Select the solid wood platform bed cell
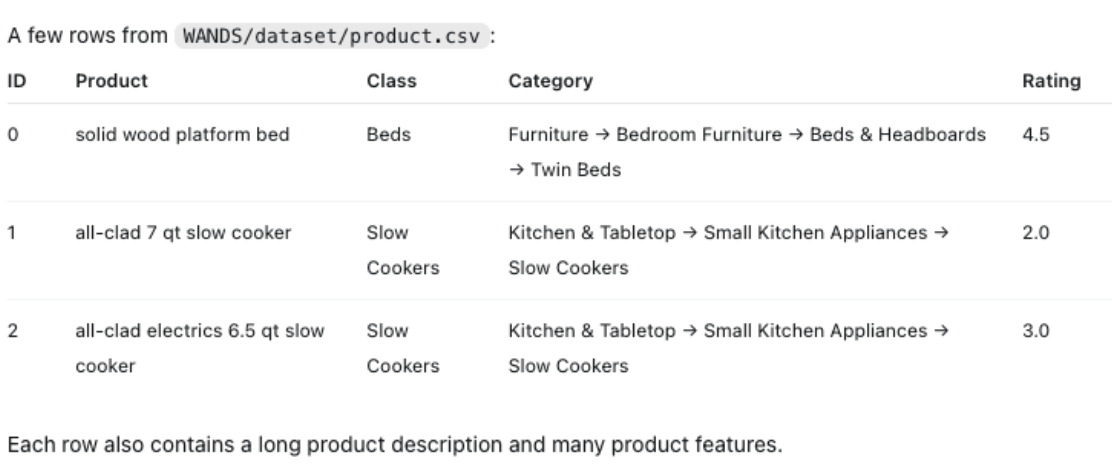Screen dimensions: 1112x466 (182, 135)
